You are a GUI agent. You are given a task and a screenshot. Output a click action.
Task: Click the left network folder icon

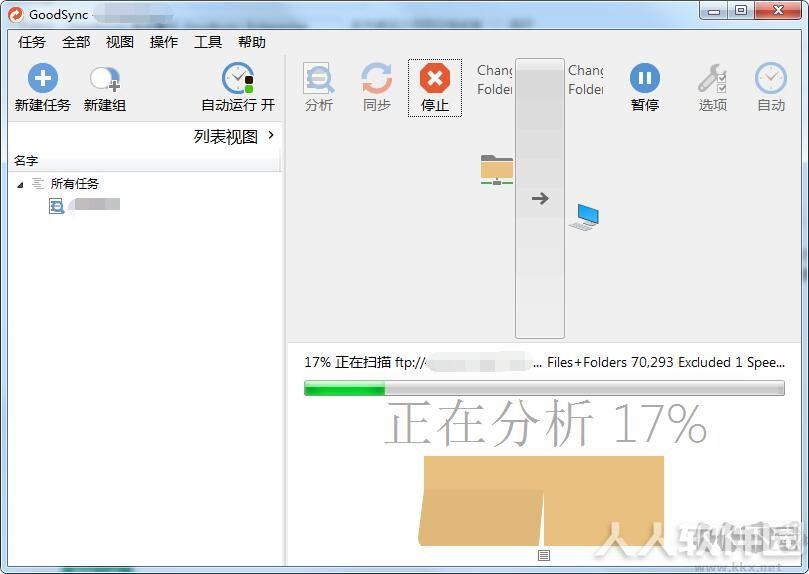click(x=497, y=170)
